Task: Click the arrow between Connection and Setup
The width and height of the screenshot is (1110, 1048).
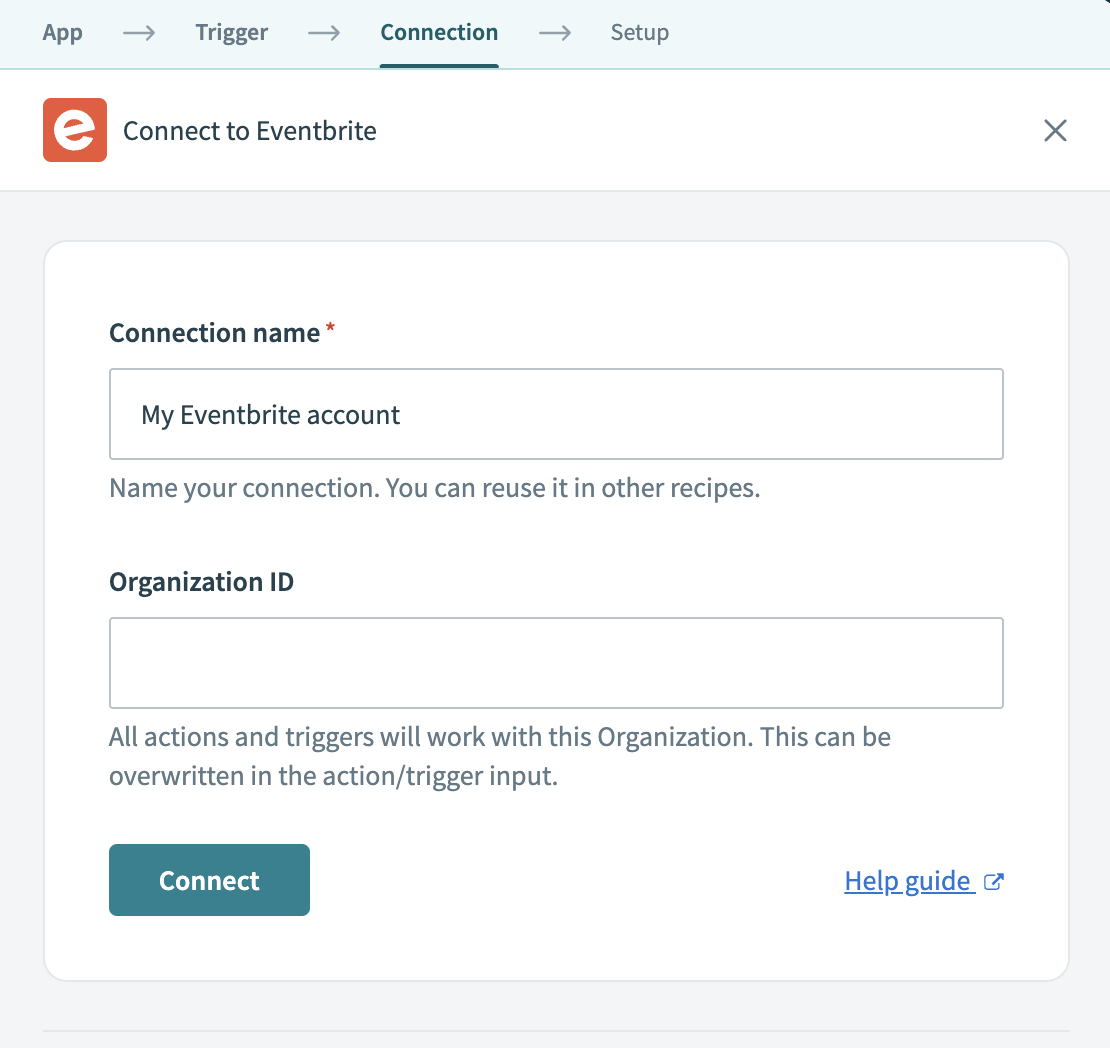Action: tap(555, 33)
